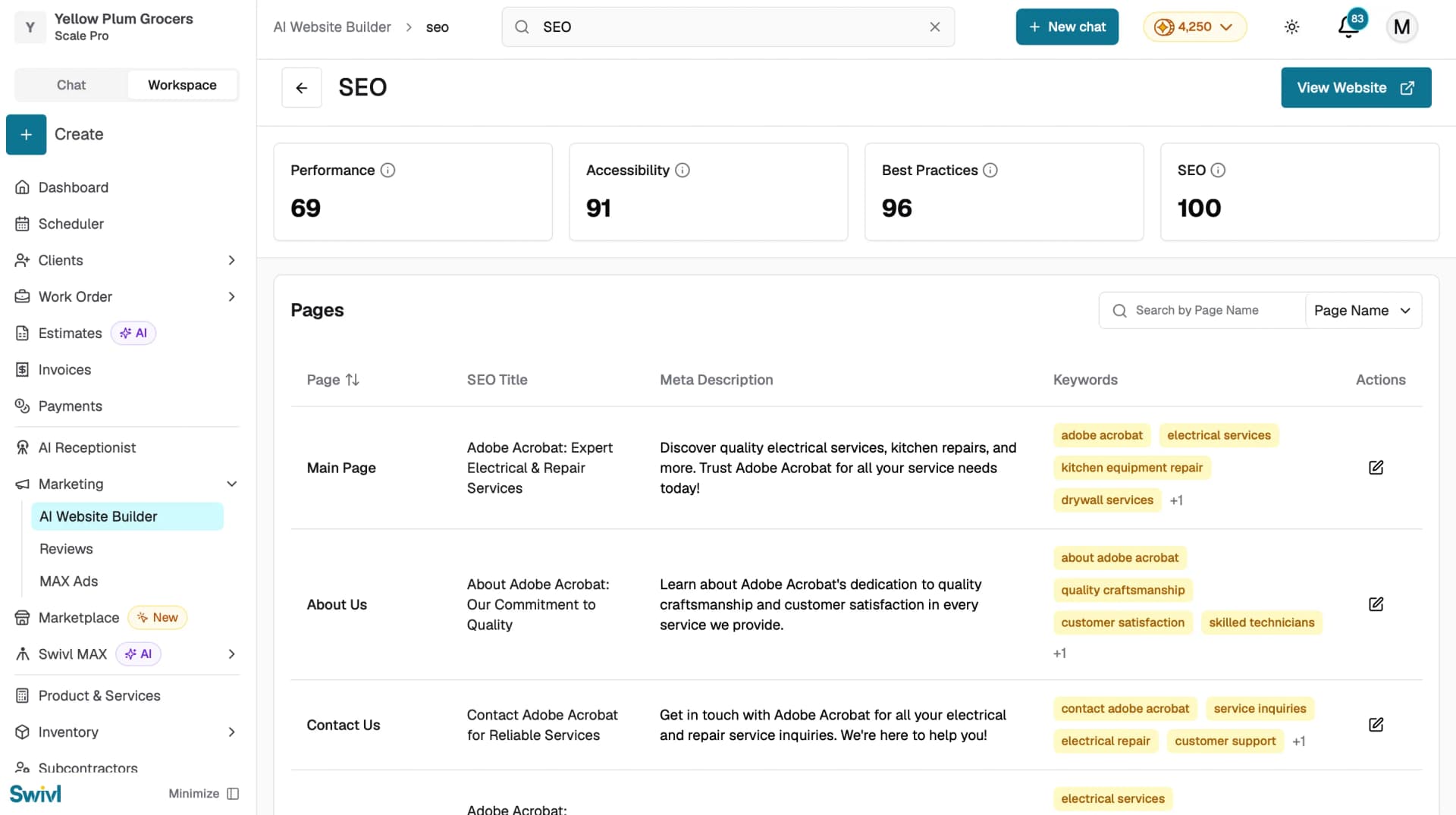The image size is (1456, 815).
Task: Click magnifier icon in top search bar
Action: tap(522, 27)
